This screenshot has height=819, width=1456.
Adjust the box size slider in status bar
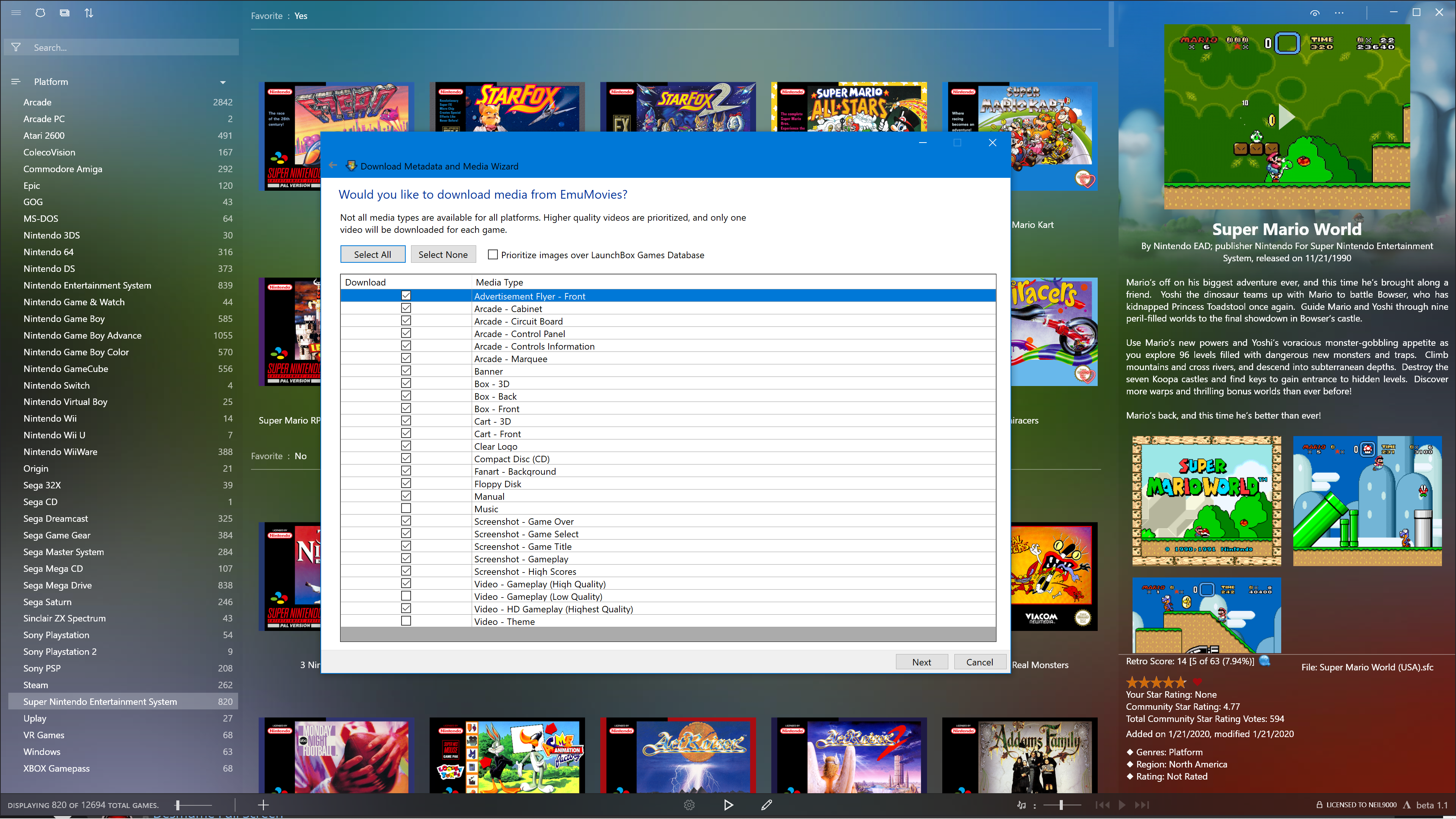tap(193, 805)
